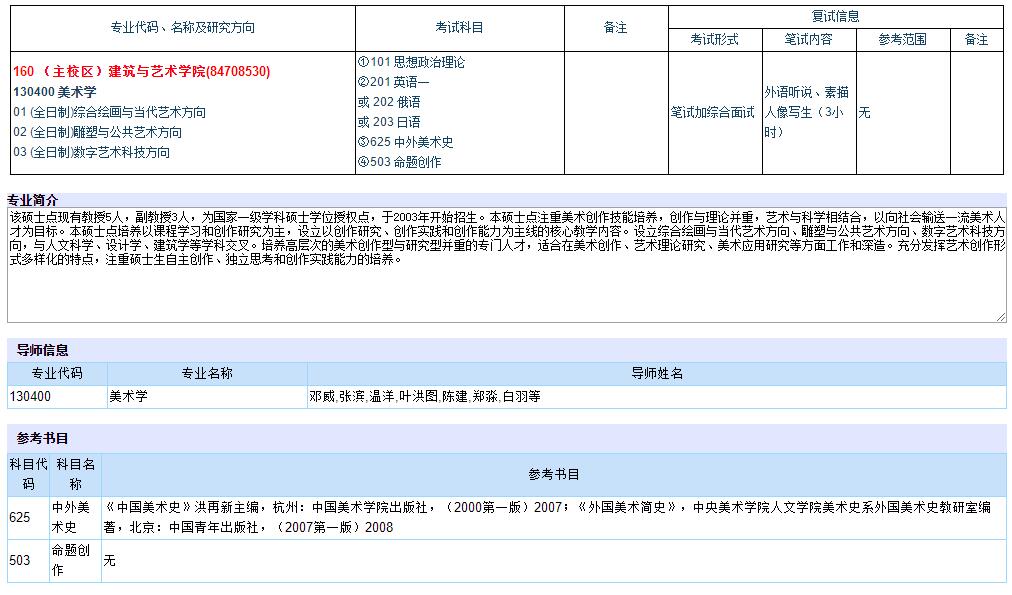Click the 参考书目 section header
Screen dimensions: 1012x595
pos(43,438)
